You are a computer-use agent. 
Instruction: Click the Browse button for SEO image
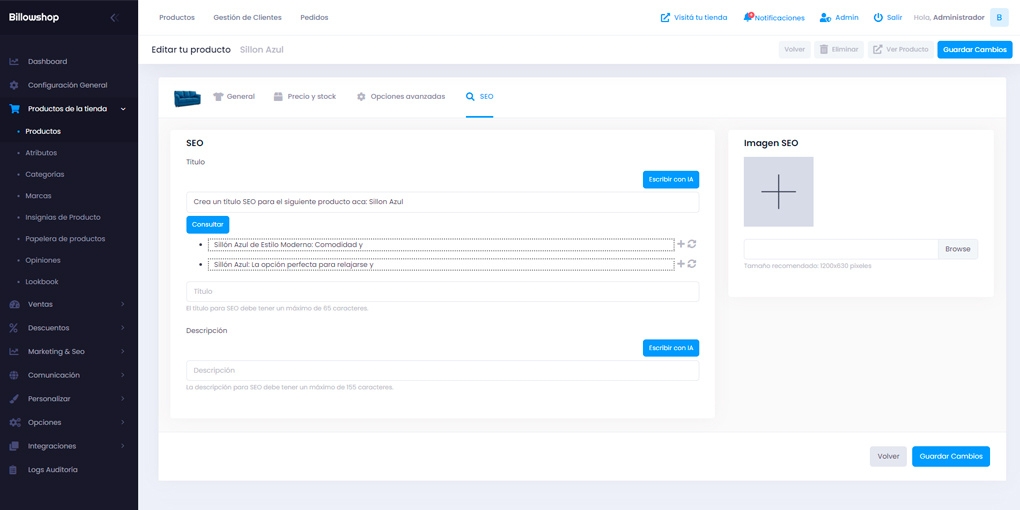coord(958,249)
